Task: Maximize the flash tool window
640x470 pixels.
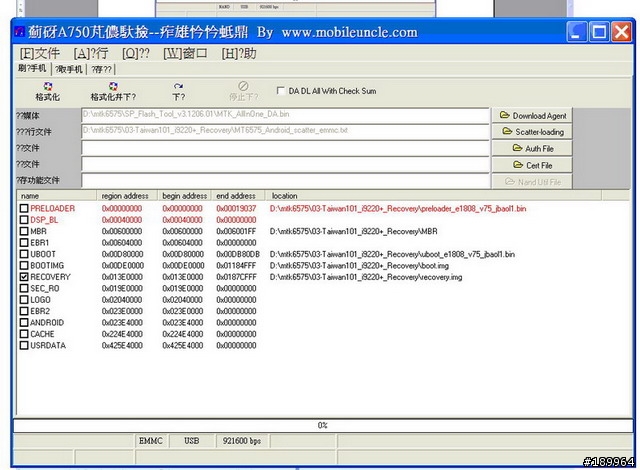Action: click(599, 32)
